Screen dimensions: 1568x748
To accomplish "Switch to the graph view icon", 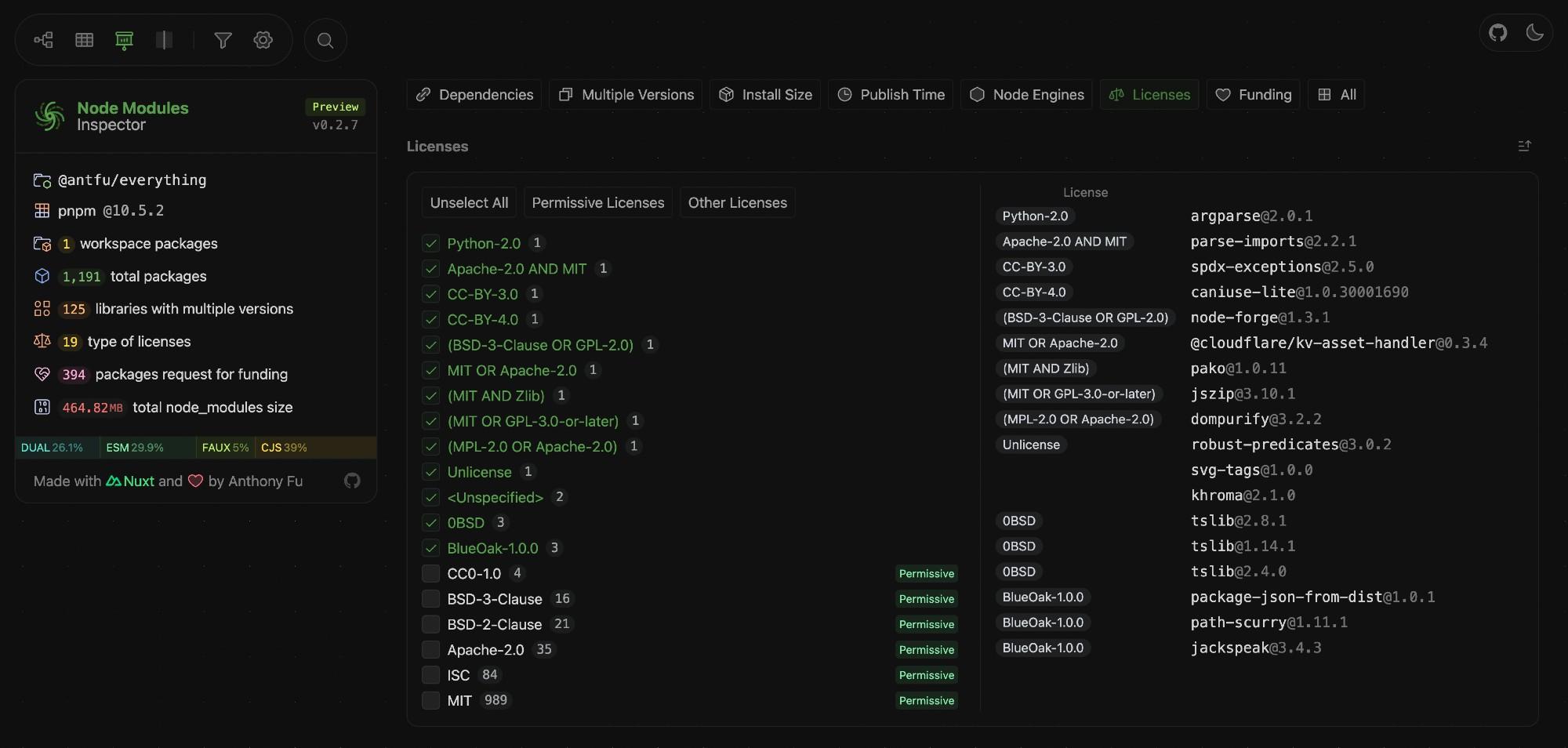I will coord(44,40).
